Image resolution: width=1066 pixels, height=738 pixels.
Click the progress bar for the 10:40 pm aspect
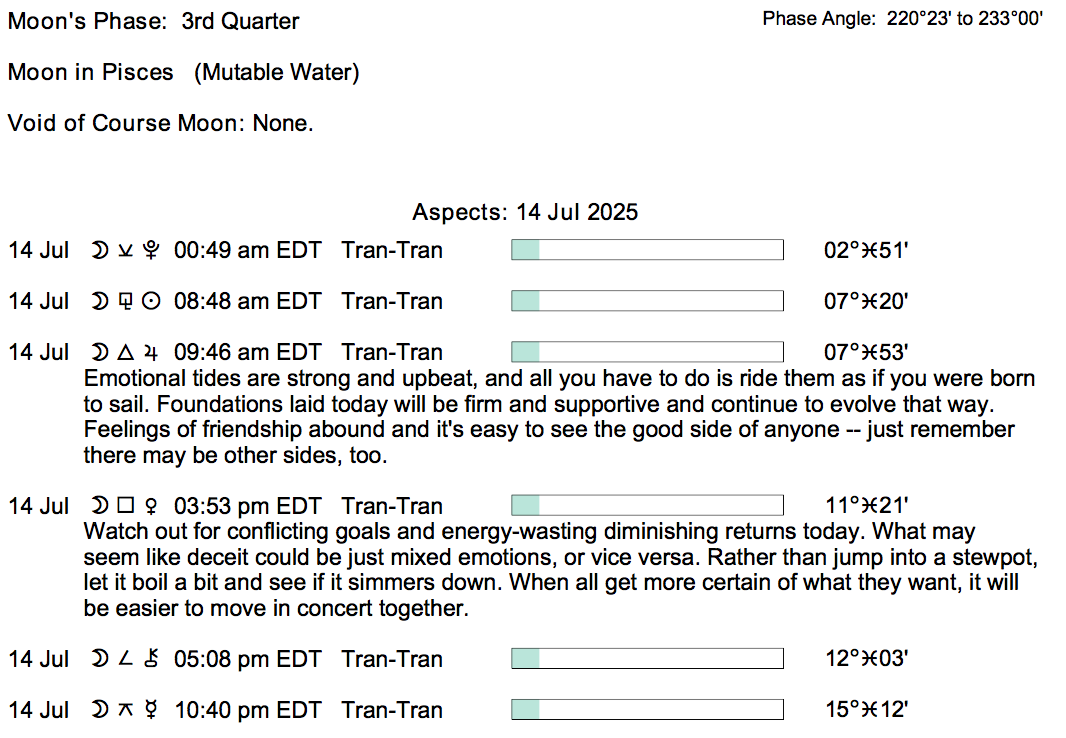pyautogui.click(x=647, y=710)
